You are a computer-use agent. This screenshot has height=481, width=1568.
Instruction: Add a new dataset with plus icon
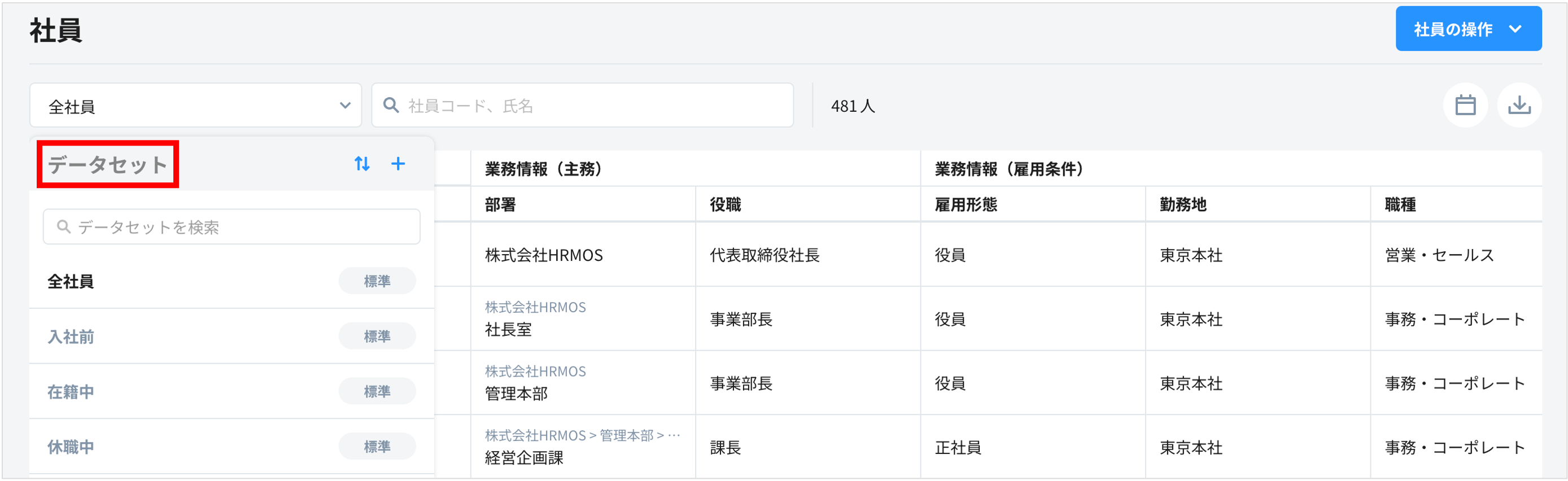(x=398, y=164)
